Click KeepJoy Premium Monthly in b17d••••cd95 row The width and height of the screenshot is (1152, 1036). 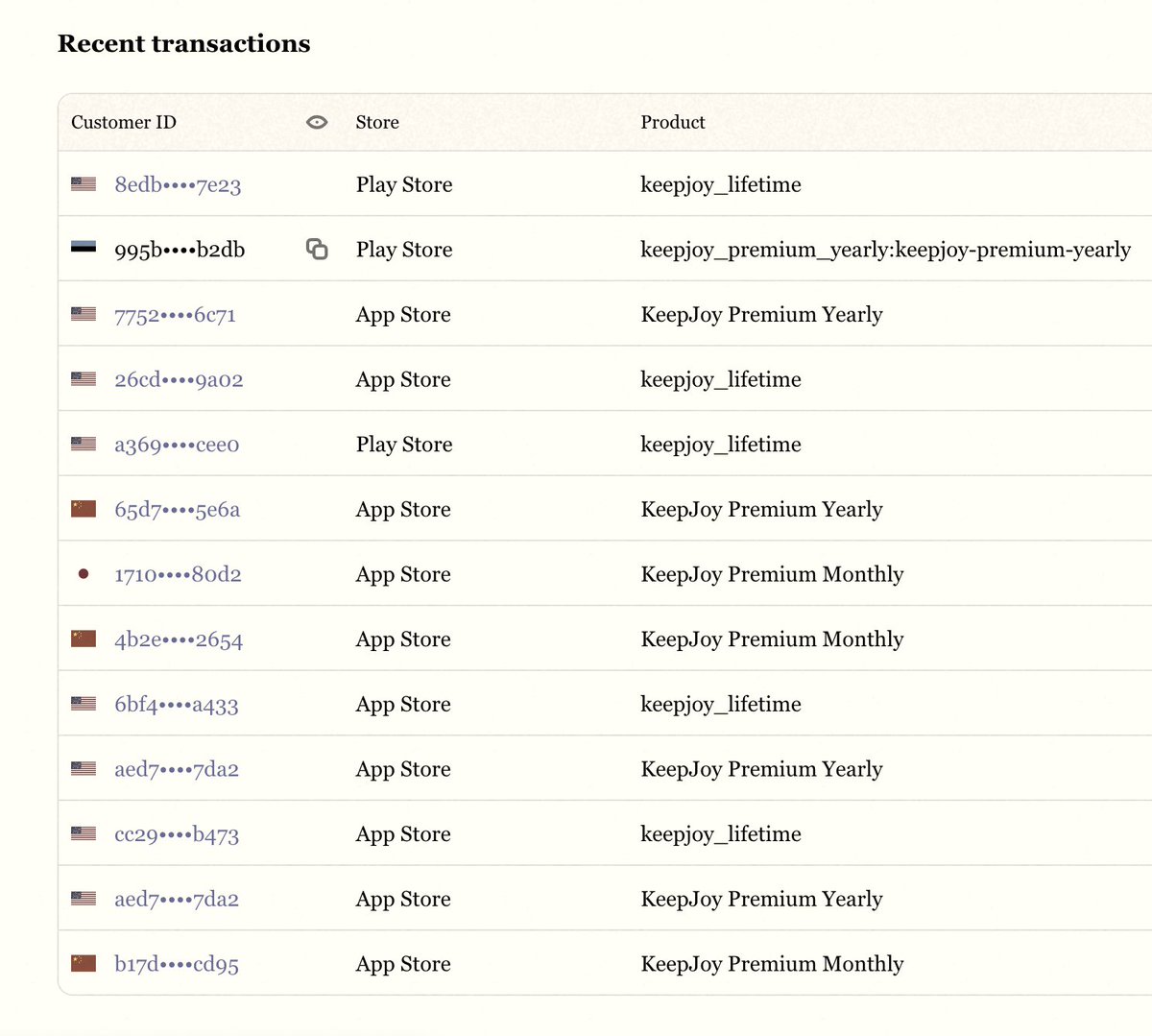(x=772, y=964)
